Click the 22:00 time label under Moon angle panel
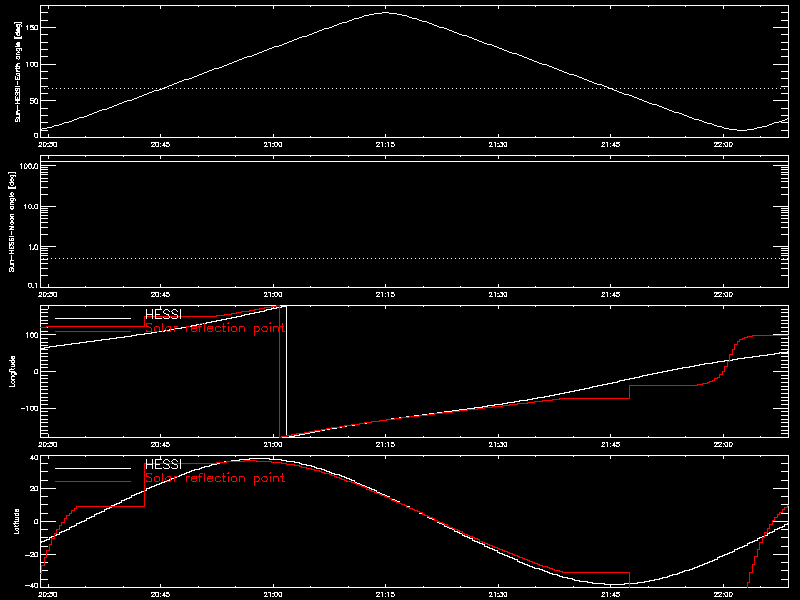 (x=723, y=294)
